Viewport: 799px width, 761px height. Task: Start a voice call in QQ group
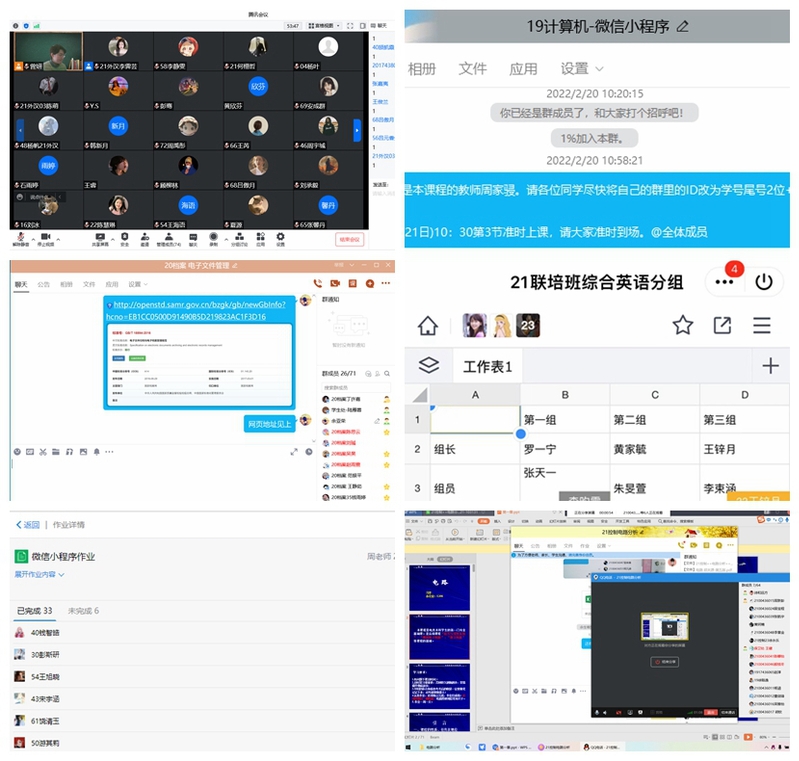(x=318, y=284)
